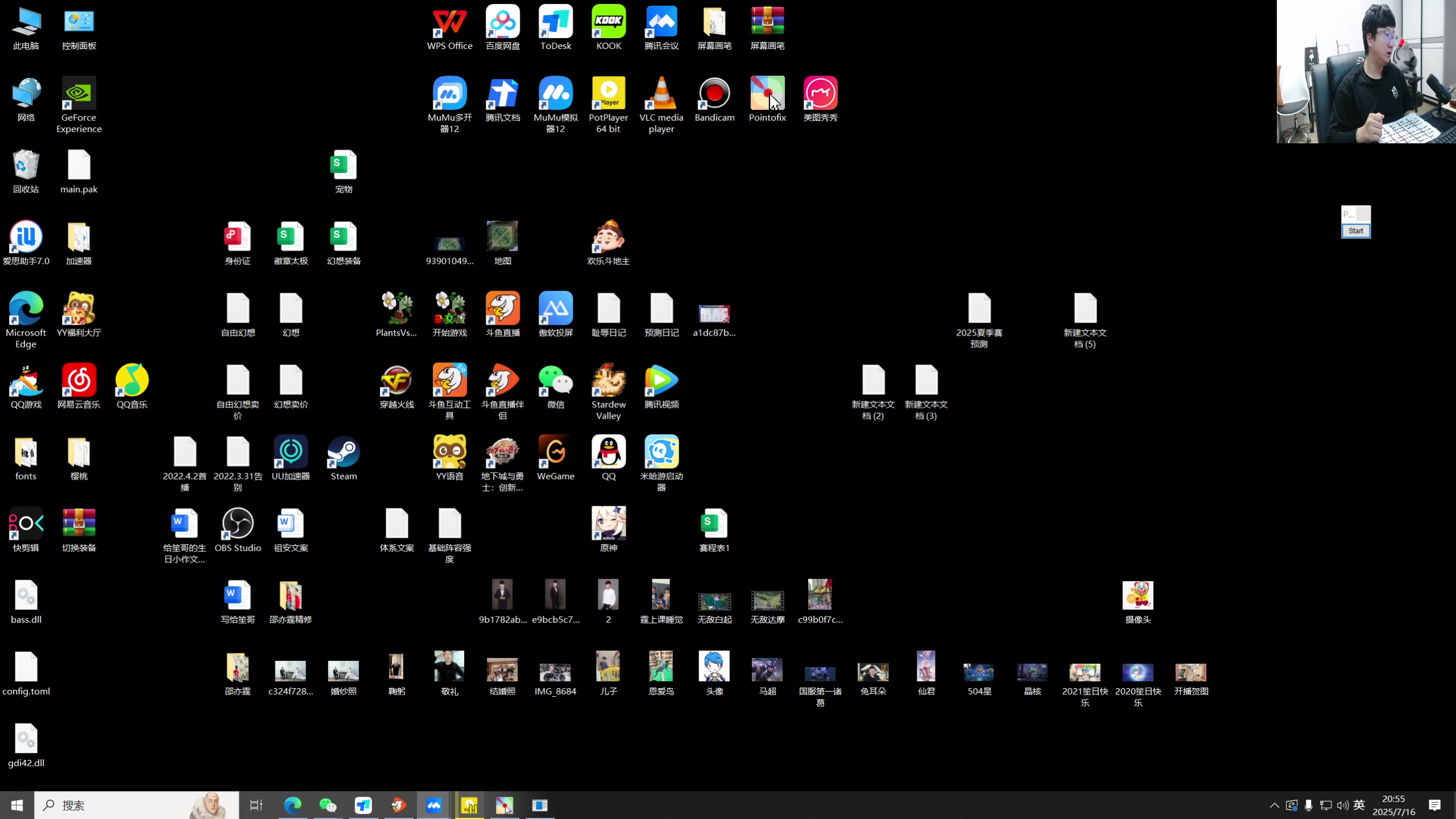Screen dimensions: 1456x819
Task: Select the 开播贺图 image thumbnail
Action: pos(1191,679)
